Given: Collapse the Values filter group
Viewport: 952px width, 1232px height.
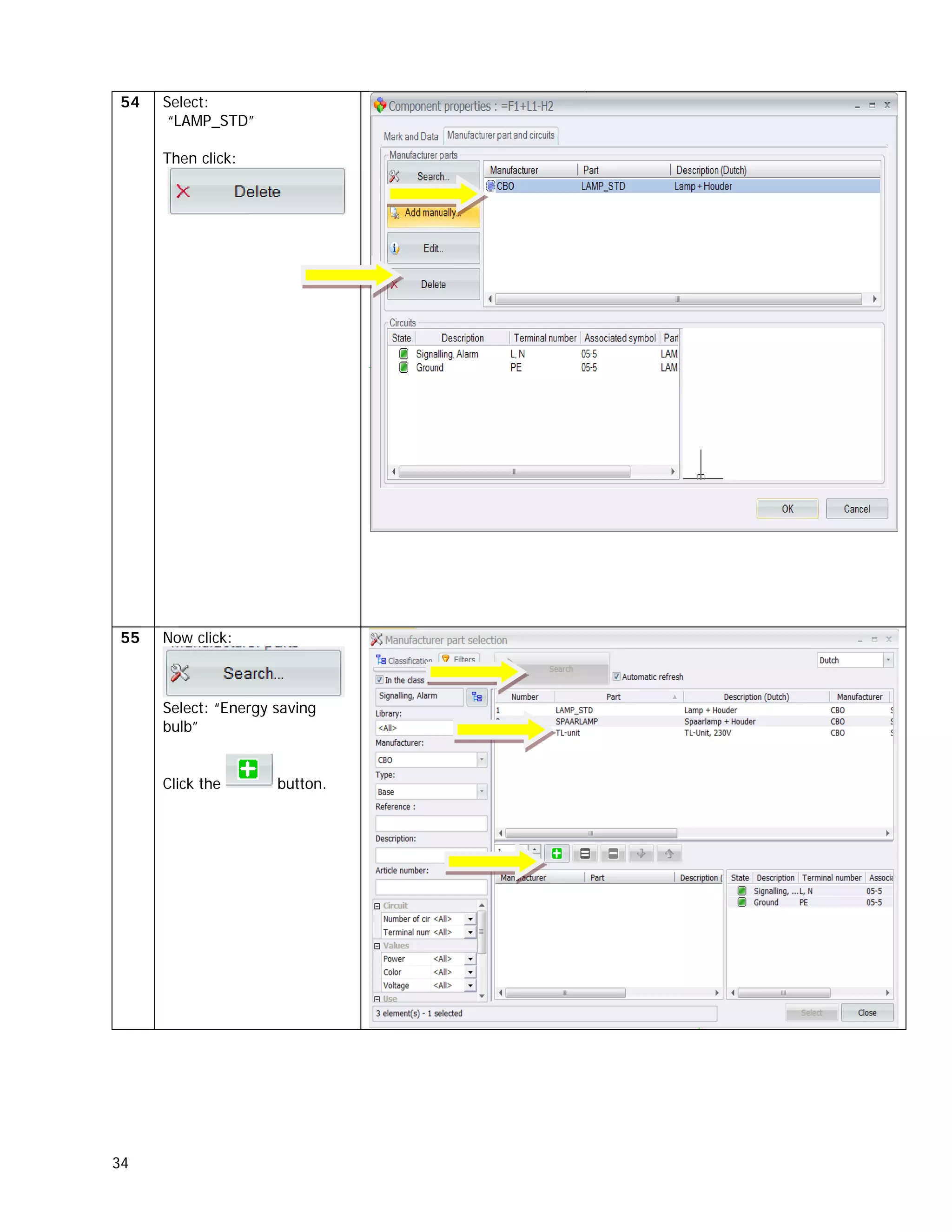Looking at the screenshot, I should [377, 946].
